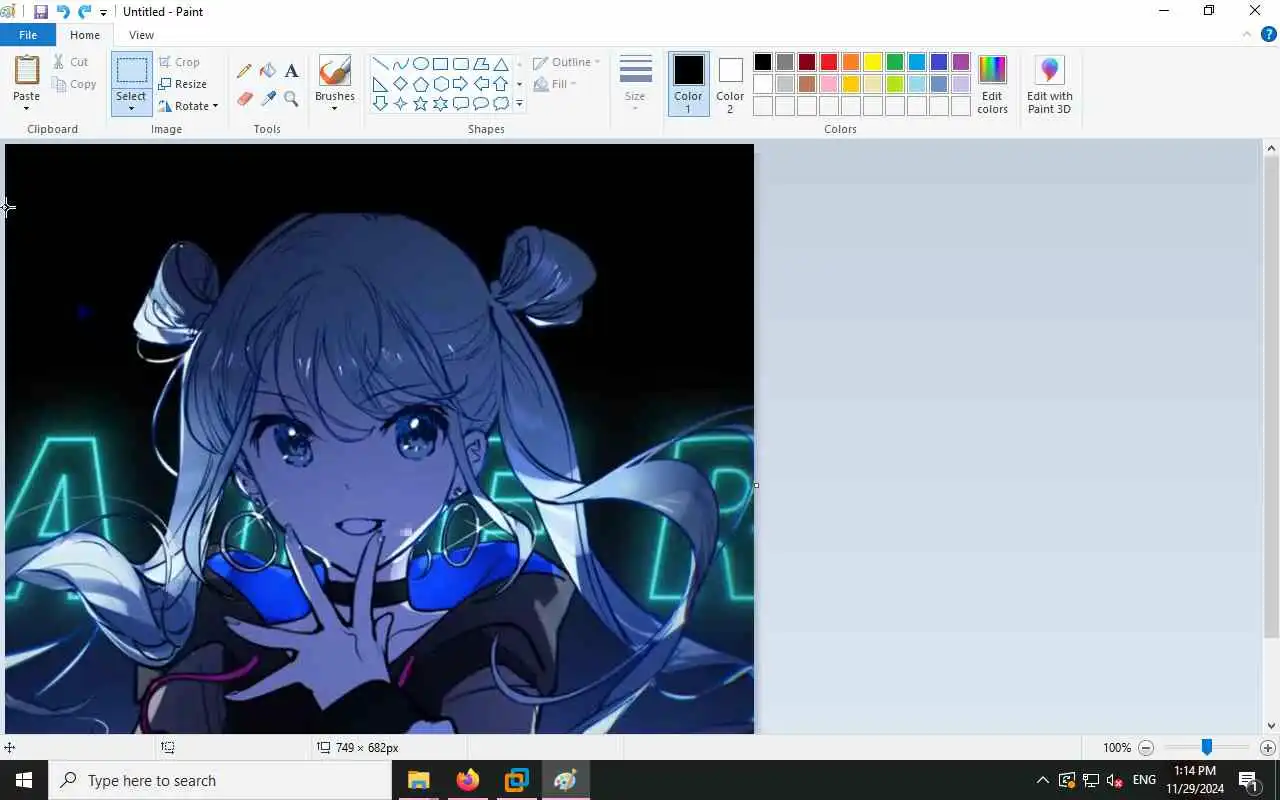Image resolution: width=1280 pixels, height=800 pixels.
Task: Select the Color picker eyedropper tool
Action: [x=268, y=98]
